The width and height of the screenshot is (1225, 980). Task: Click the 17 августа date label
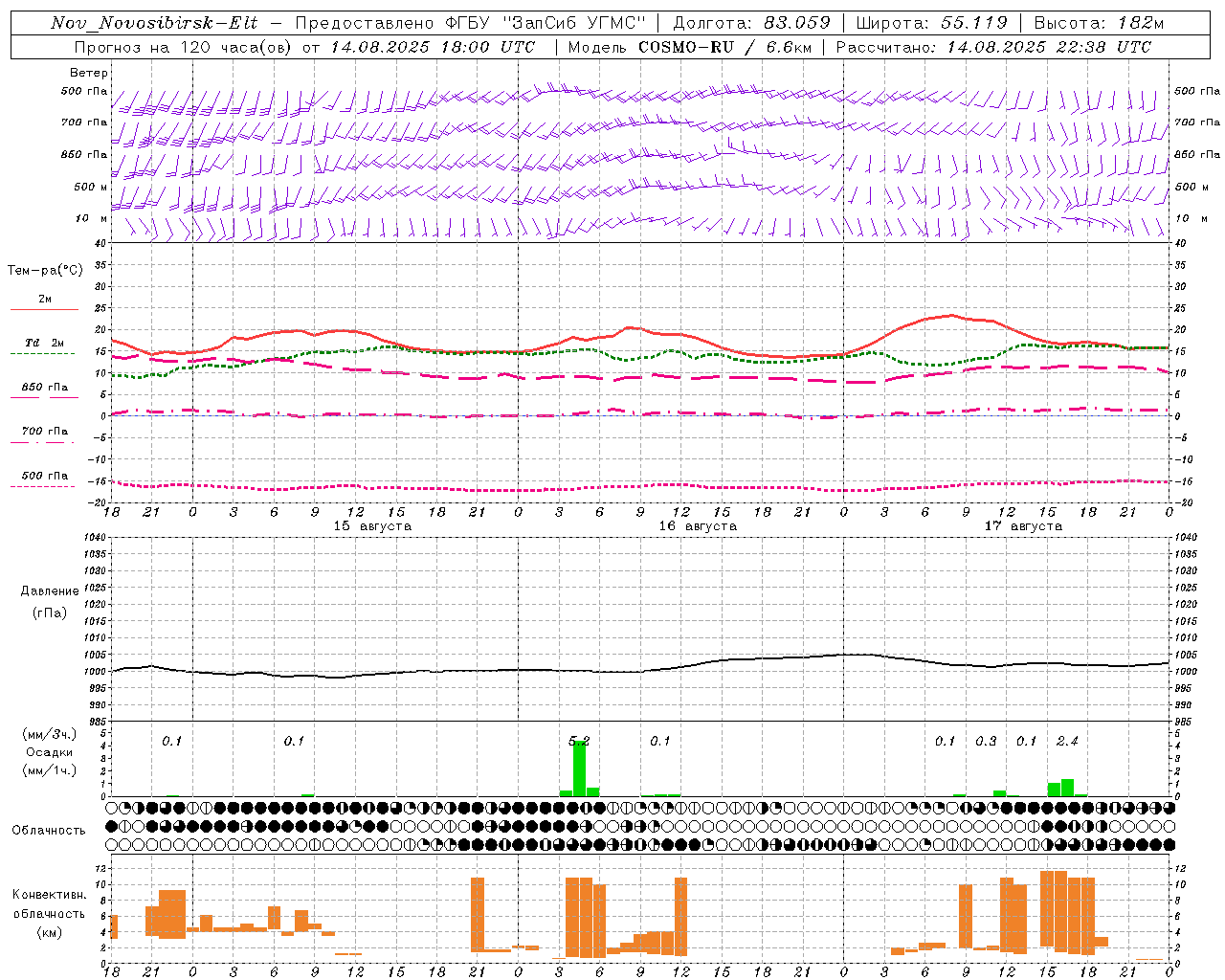[1023, 526]
